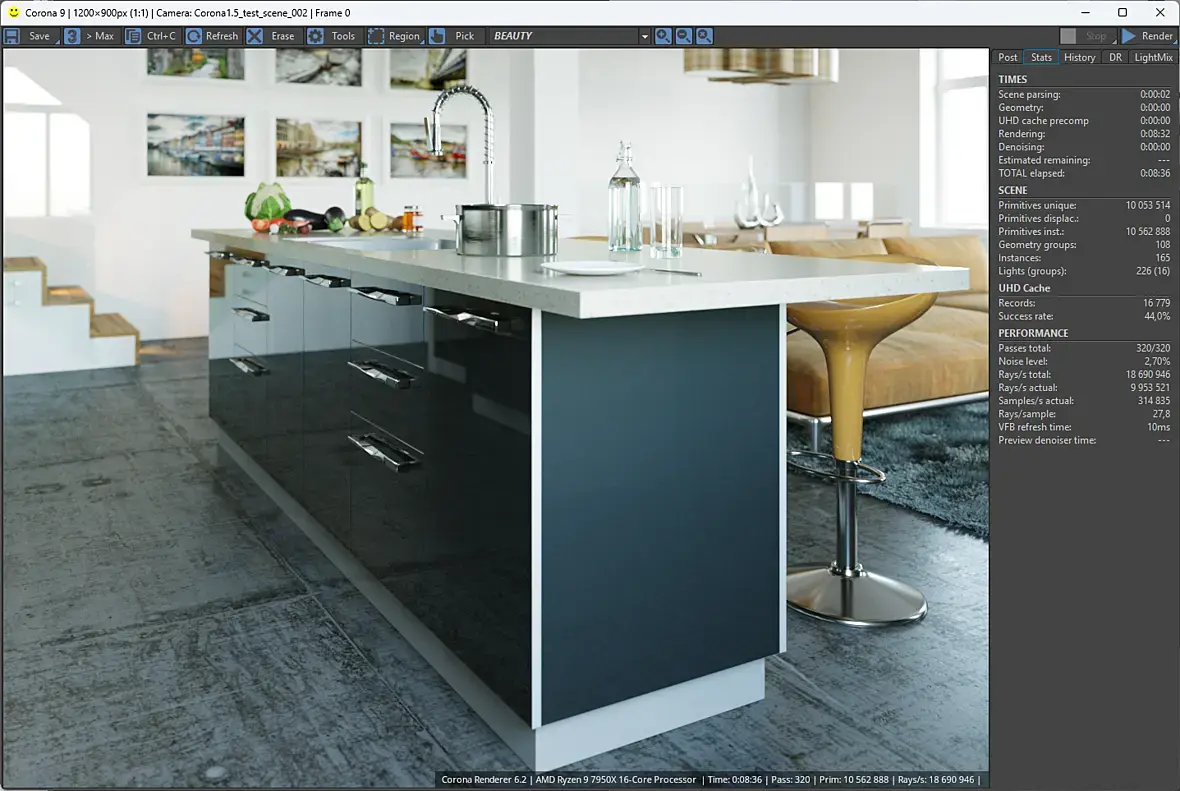1180x791 pixels.
Task: Zoom out with the magnifier minus icon
Action: click(x=684, y=36)
